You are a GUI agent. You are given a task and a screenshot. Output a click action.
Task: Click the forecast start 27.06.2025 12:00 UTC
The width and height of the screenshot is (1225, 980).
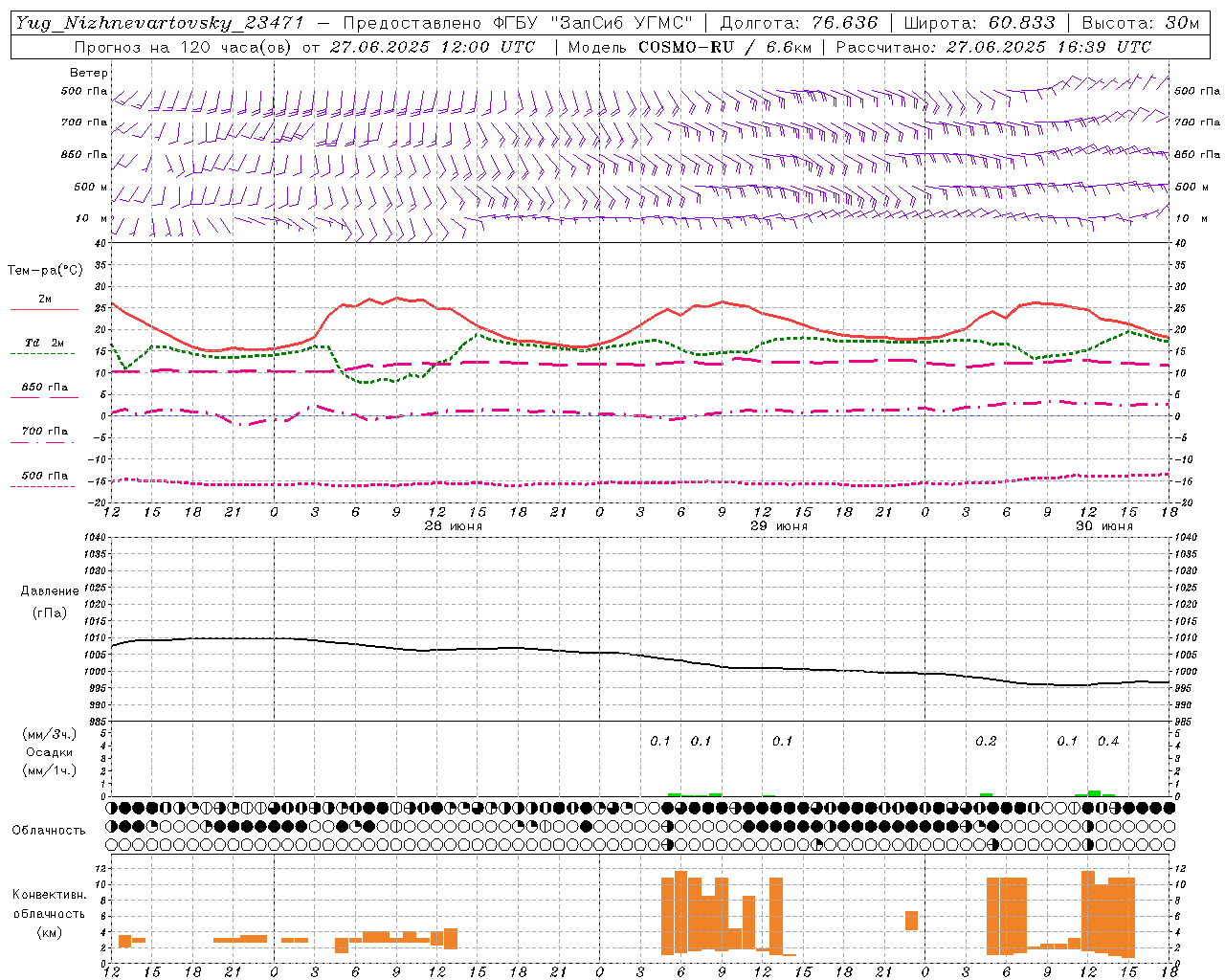click(433, 47)
